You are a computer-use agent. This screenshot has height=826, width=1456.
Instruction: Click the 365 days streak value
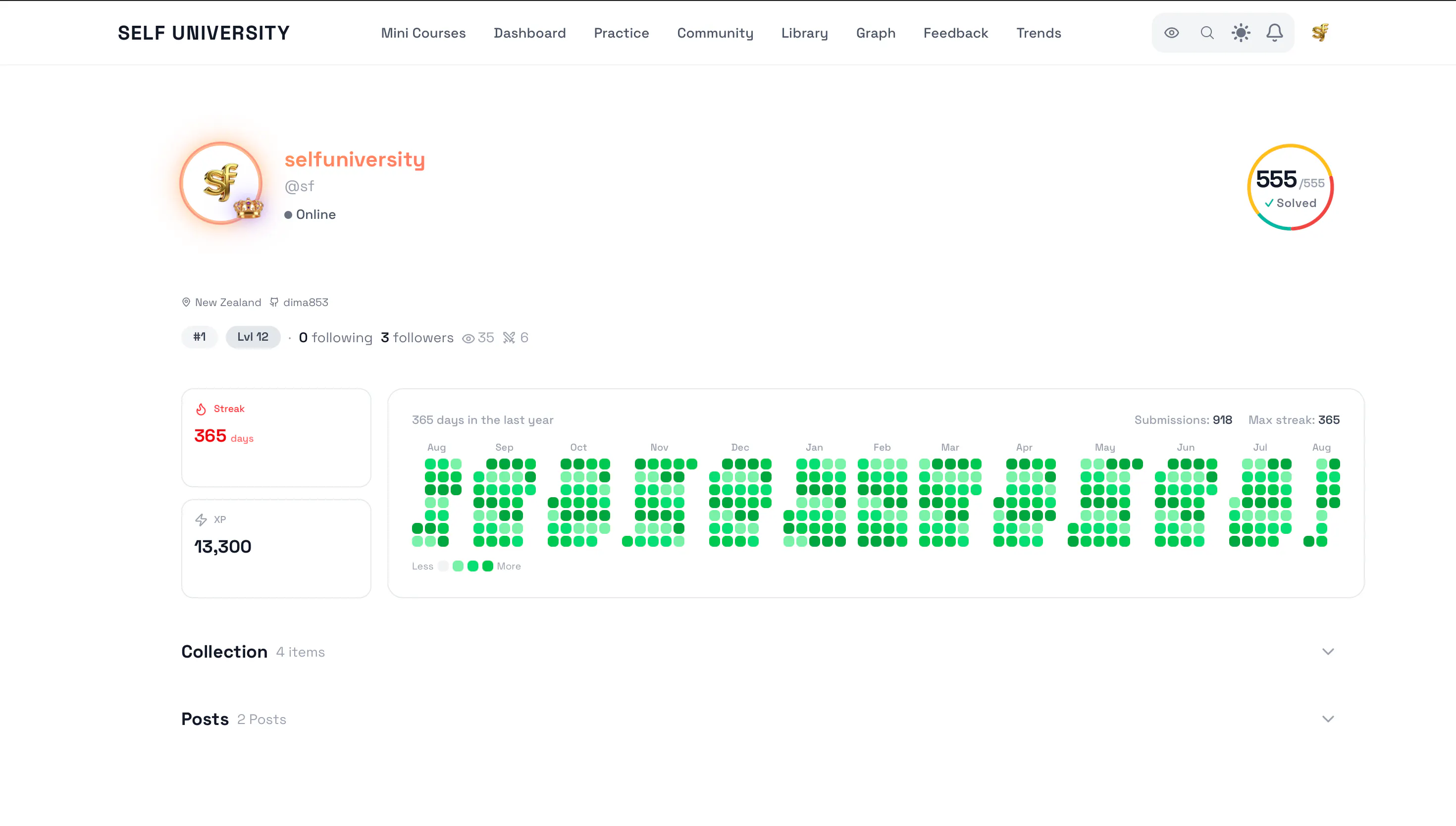223,436
